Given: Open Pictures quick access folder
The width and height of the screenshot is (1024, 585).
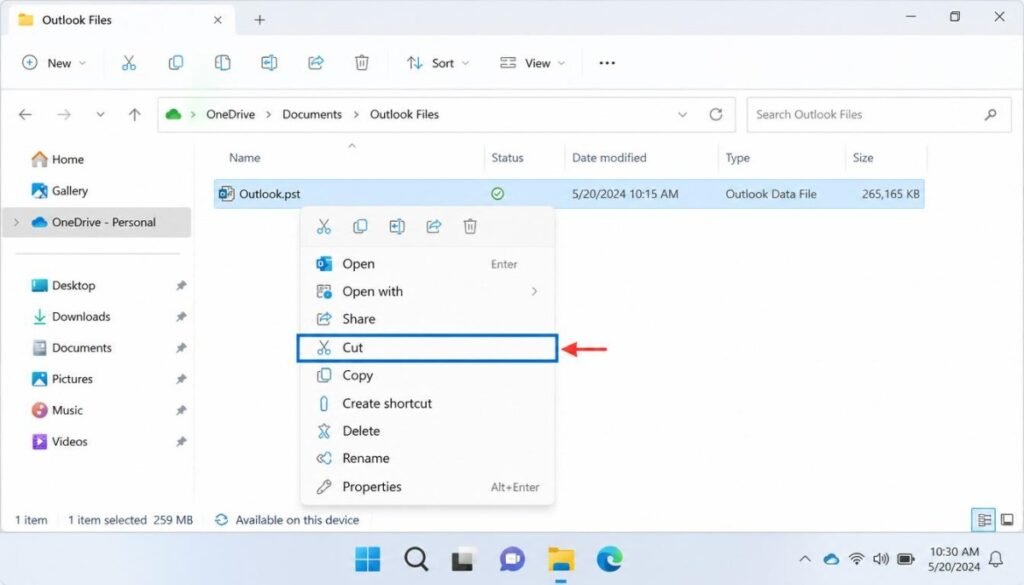Looking at the screenshot, I should (x=63, y=379).
